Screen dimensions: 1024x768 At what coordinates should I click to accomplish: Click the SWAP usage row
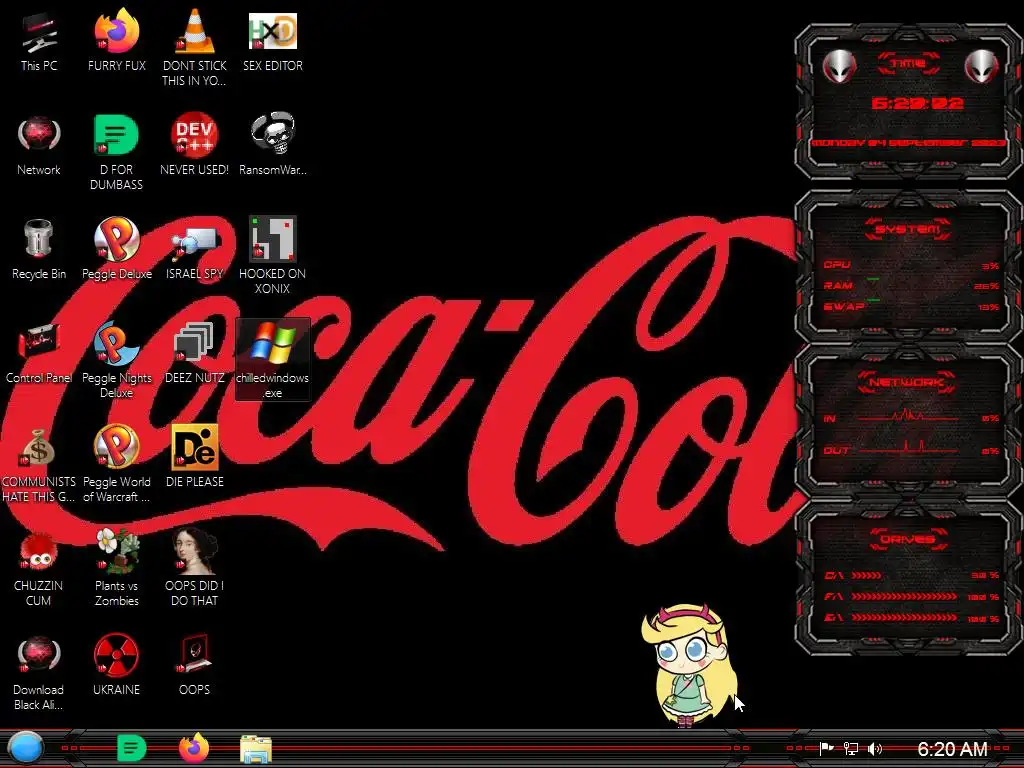tap(911, 306)
